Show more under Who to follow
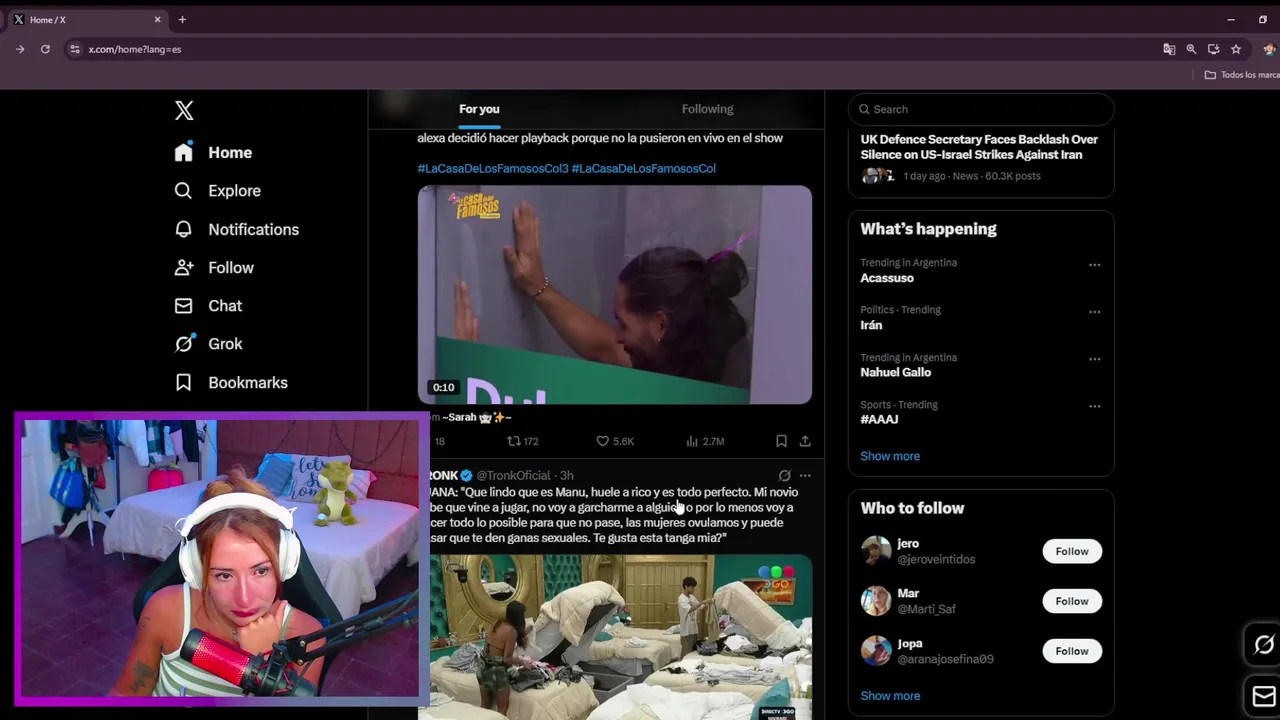The width and height of the screenshot is (1280, 720). click(x=890, y=696)
